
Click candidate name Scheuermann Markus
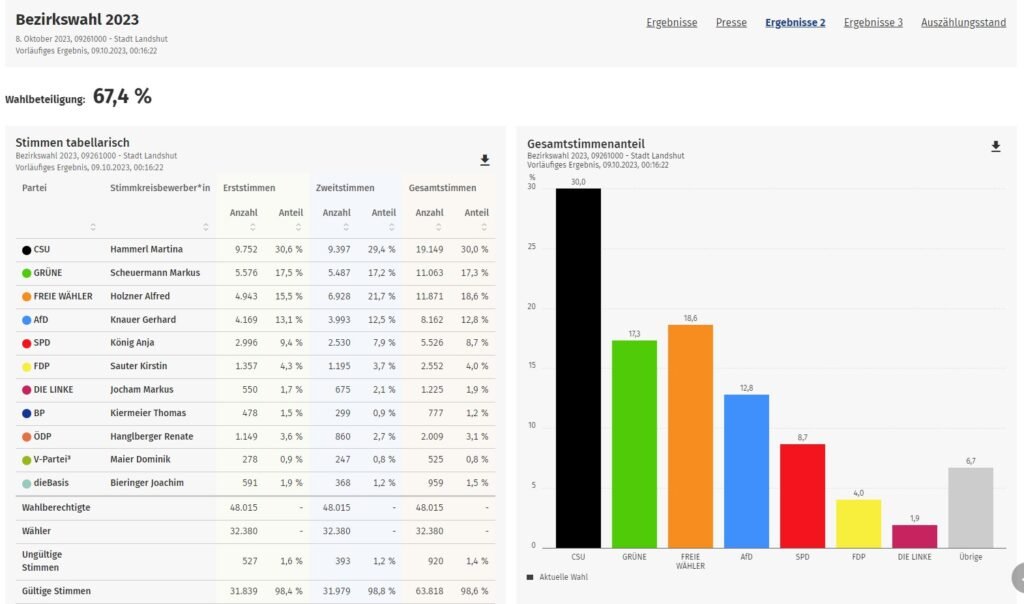coord(155,273)
